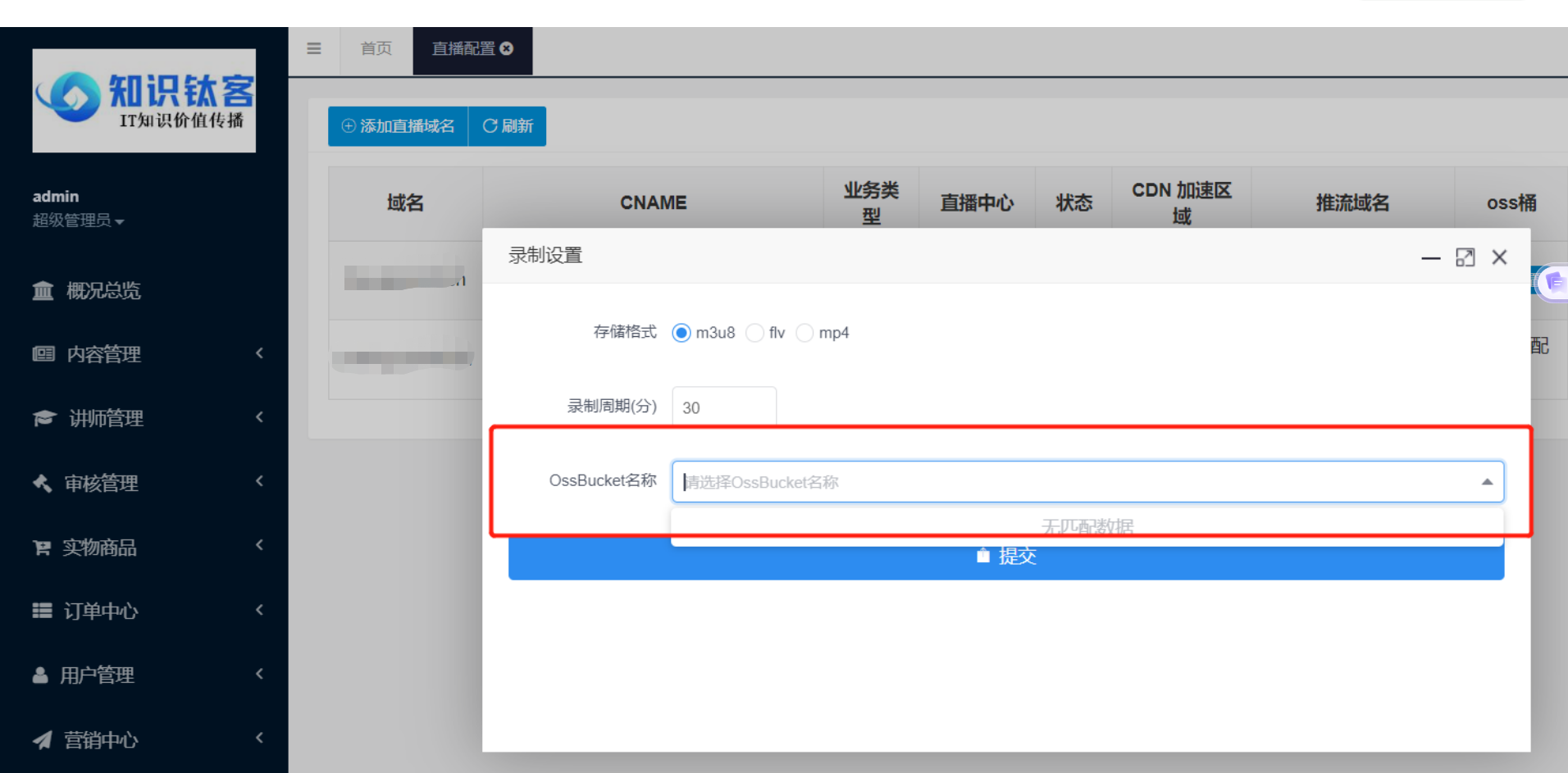Image resolution: width=1568 pixels, height=773 pixels.
Task: Click the 状态 column header
Action: coord(1073,203)
